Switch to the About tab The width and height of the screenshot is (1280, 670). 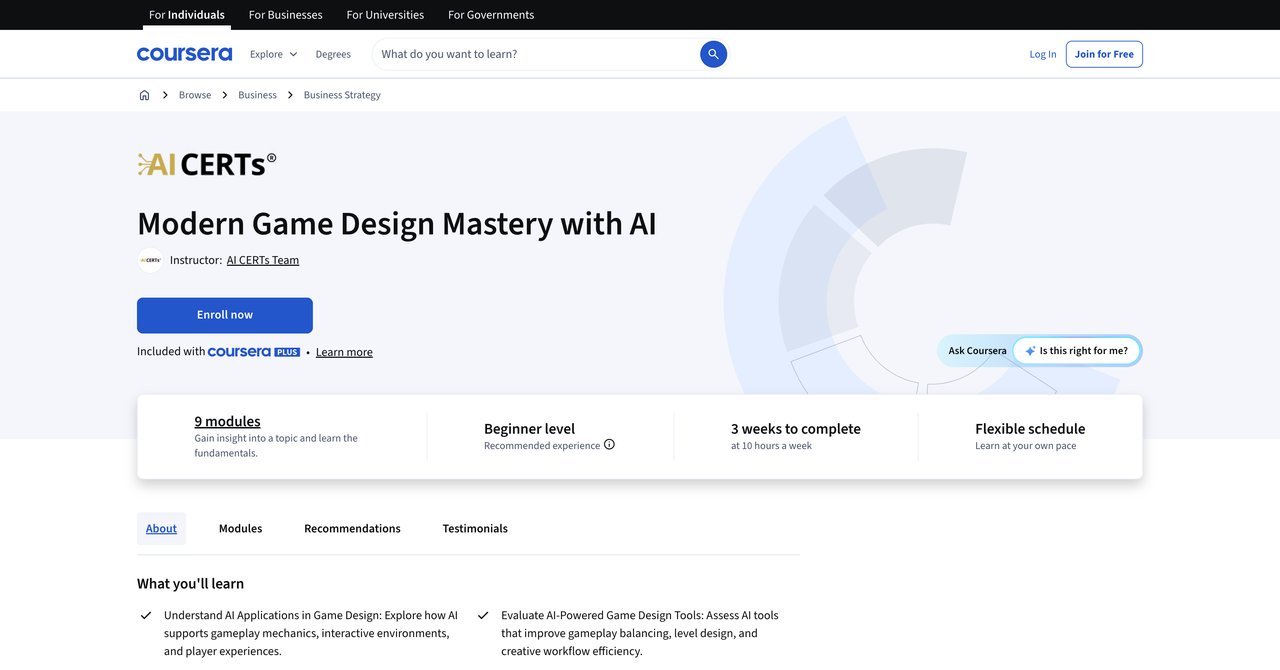pos(161,528)
